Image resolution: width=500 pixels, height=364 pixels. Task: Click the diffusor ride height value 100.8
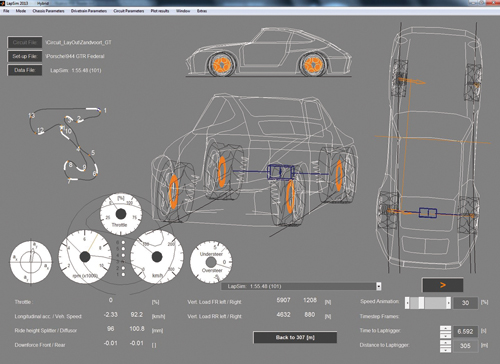click(x=137, y=329)
